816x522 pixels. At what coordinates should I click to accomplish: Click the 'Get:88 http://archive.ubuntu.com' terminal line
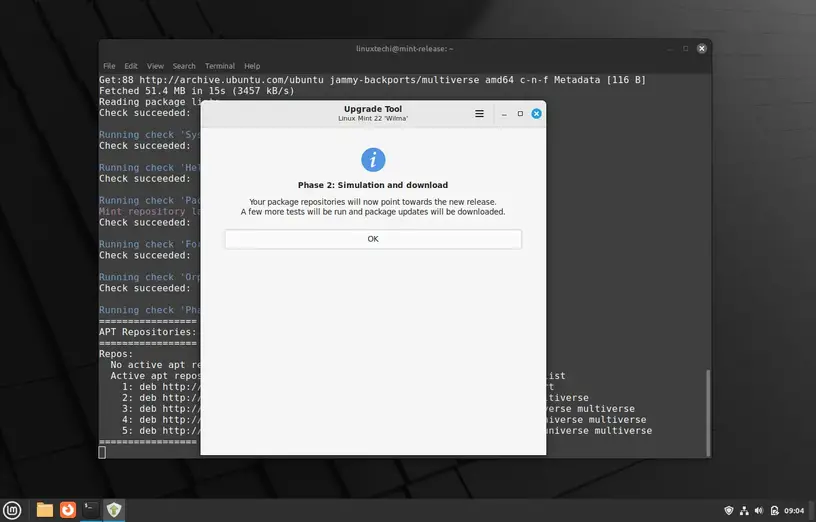point(372,80)
